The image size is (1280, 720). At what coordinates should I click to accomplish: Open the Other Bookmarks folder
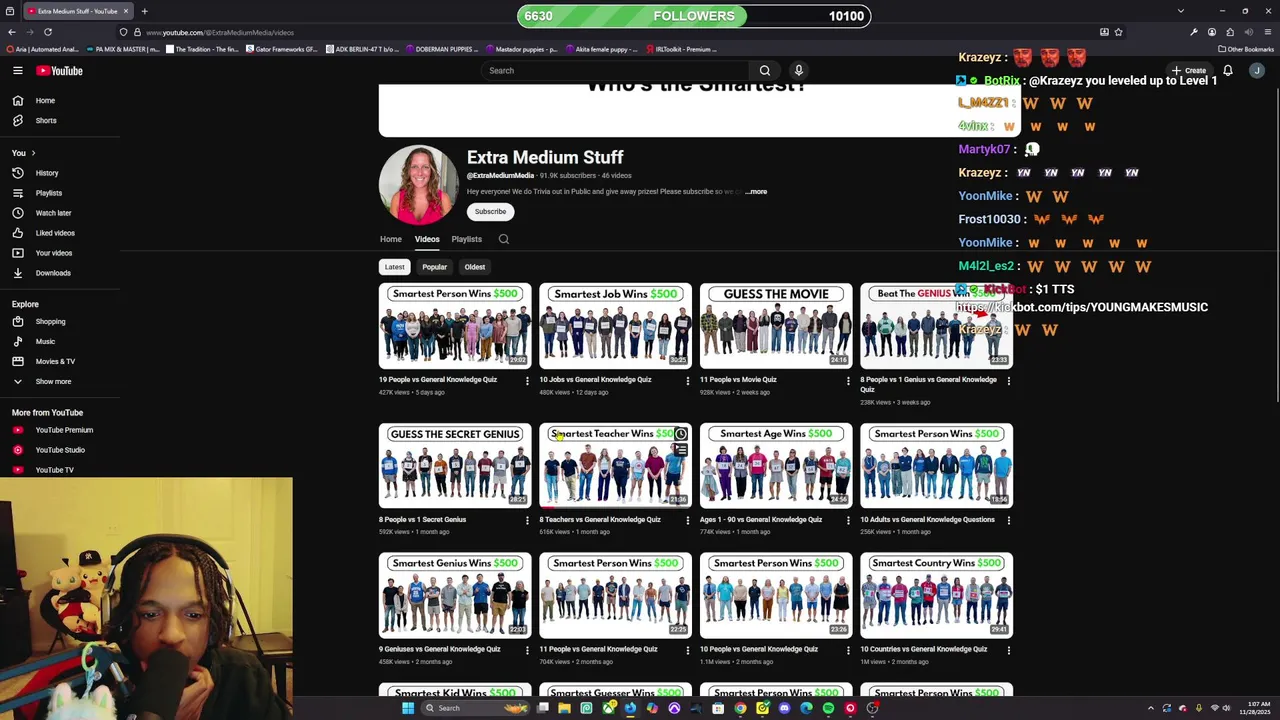pyautogui.click(x=1246, y=49)
